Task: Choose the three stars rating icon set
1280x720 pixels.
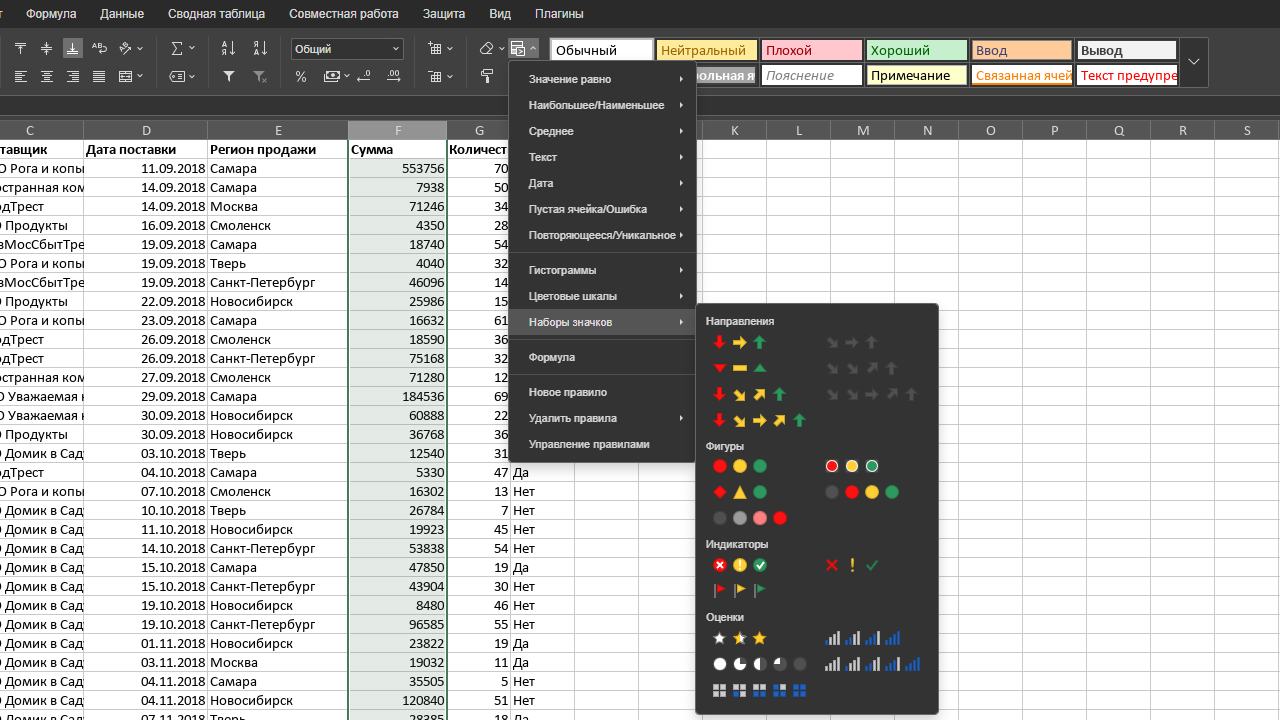Action: tap(739, 638)
